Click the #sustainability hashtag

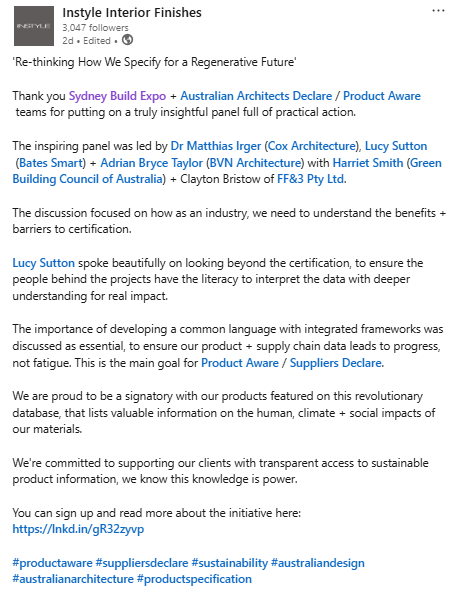(x=230, y=563)
